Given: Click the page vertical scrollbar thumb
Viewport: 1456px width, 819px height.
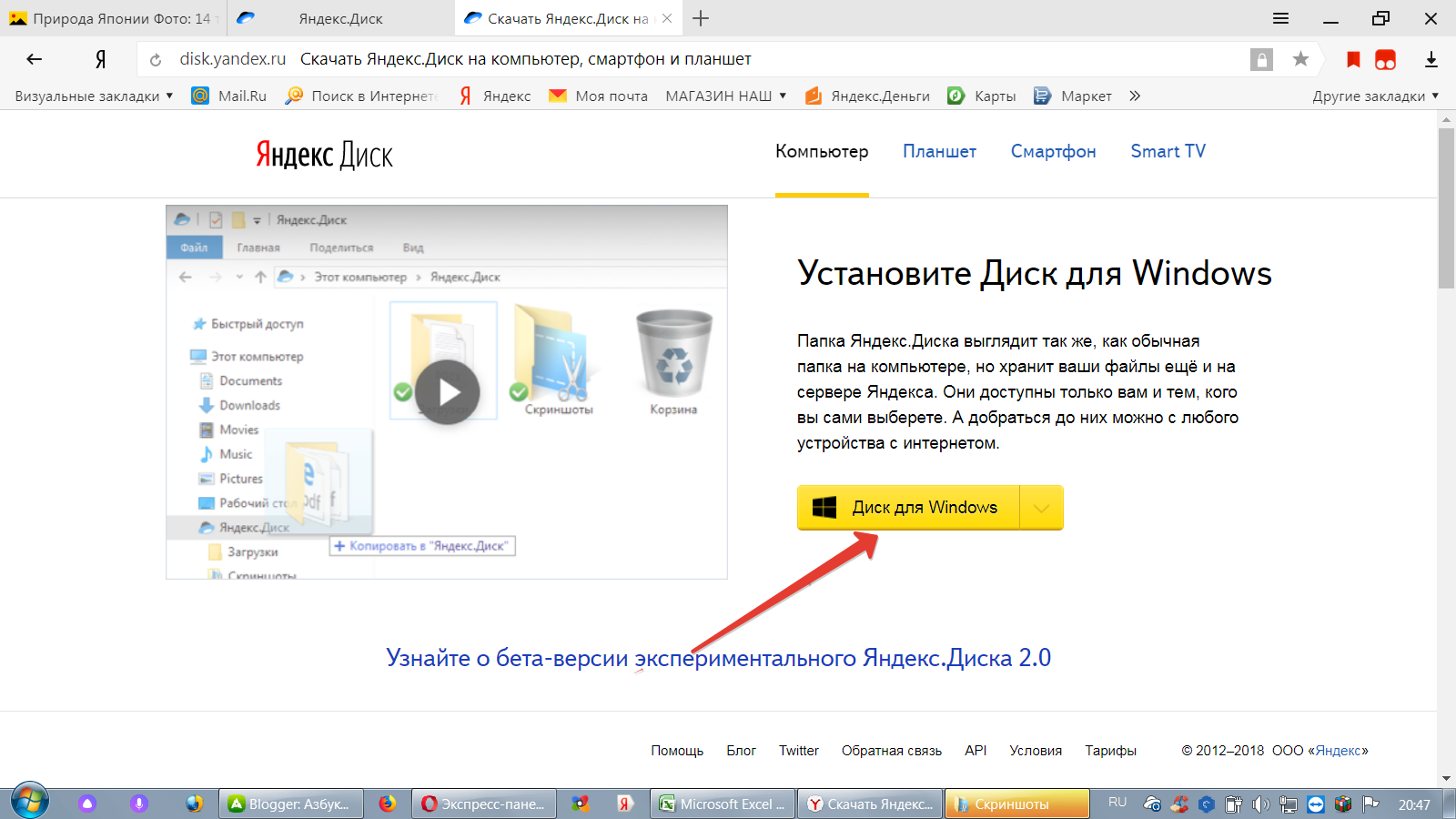Looking at the screenshot, I should 1446,208.
